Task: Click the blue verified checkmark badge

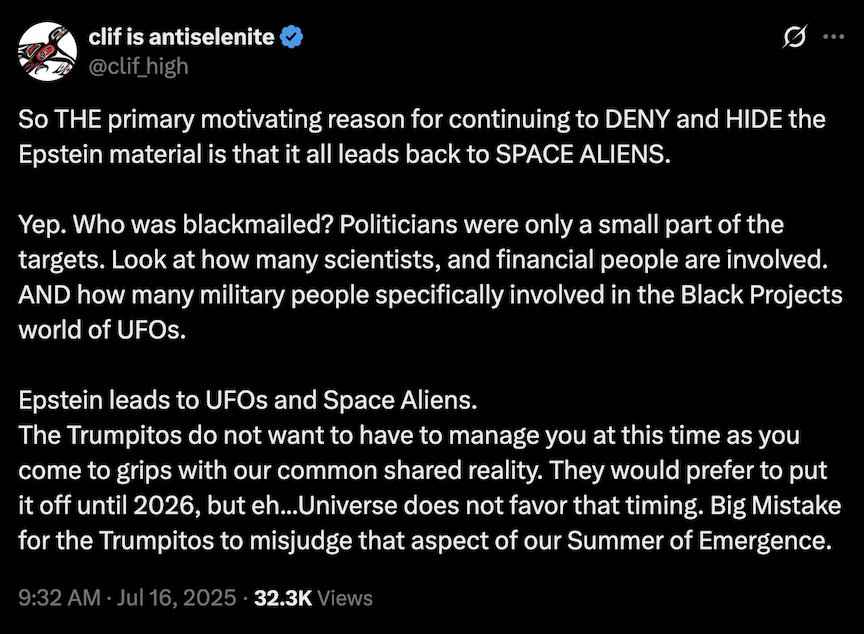Action: tap(292, 38)
